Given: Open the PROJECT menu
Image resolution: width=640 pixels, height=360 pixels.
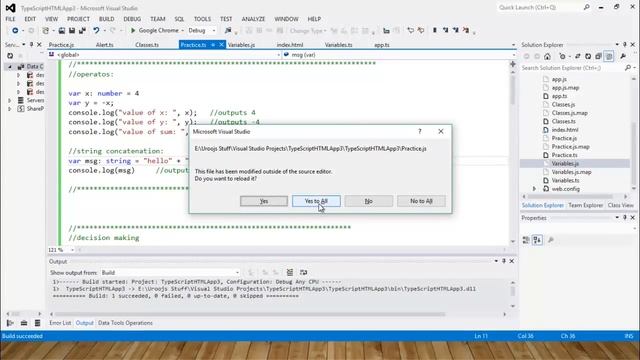Looking at the screenshot, I should click(78, 19).
